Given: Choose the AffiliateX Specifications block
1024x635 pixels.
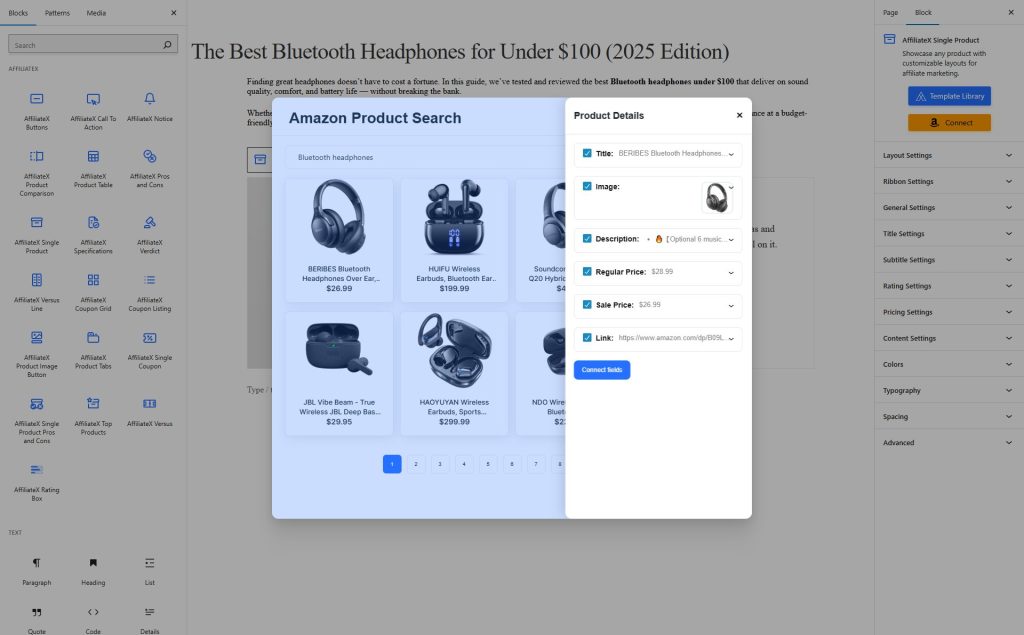Looking at the screenshot, I should pyautogui.click(x=93, y=235).
